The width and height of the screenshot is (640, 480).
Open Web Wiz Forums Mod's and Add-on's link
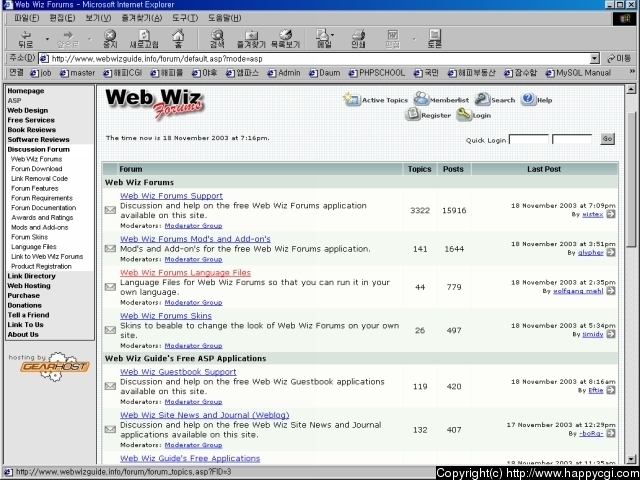[195, 239]
